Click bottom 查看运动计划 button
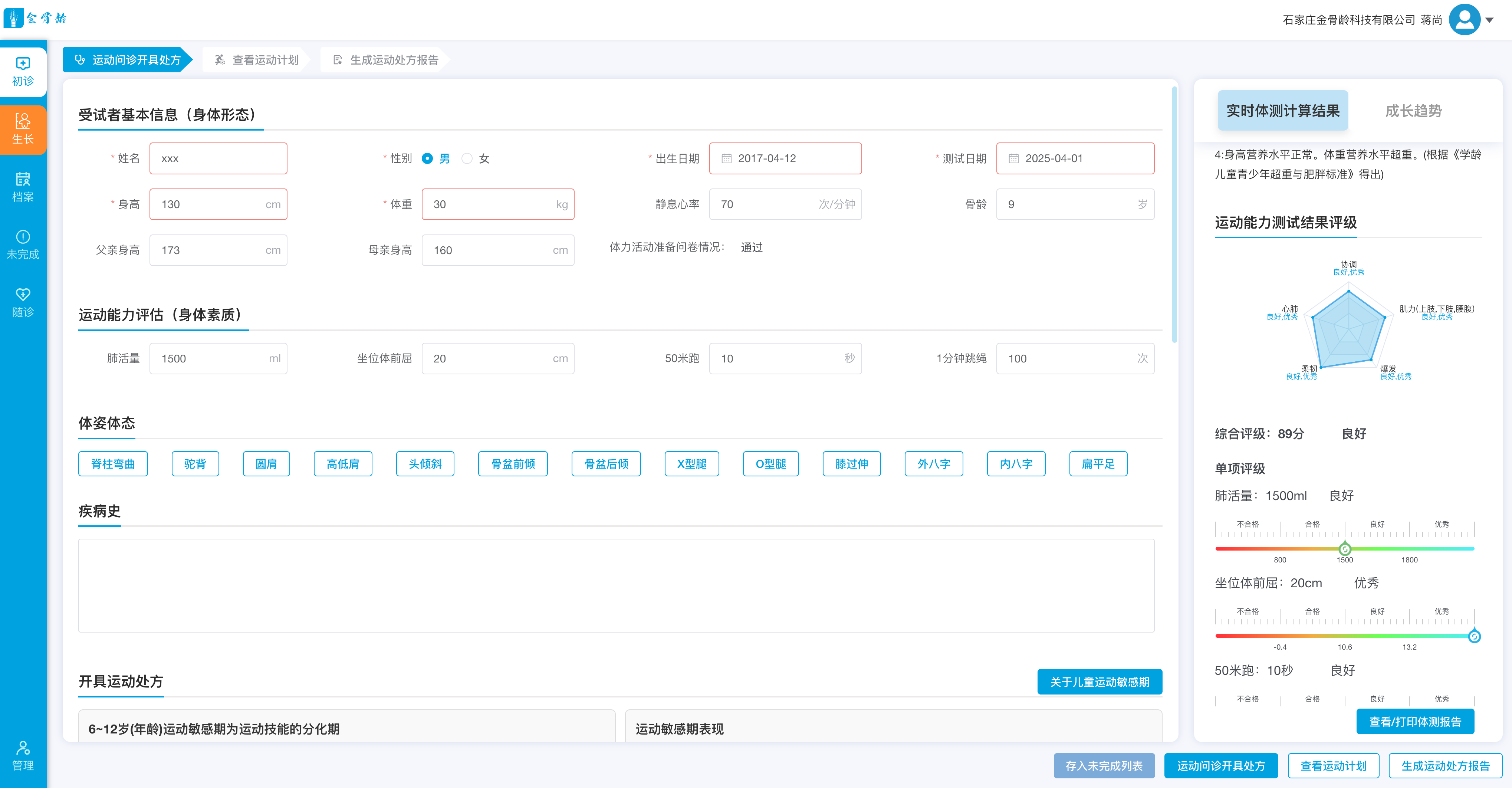1512x788 pixels. (x=1334, y=766)
